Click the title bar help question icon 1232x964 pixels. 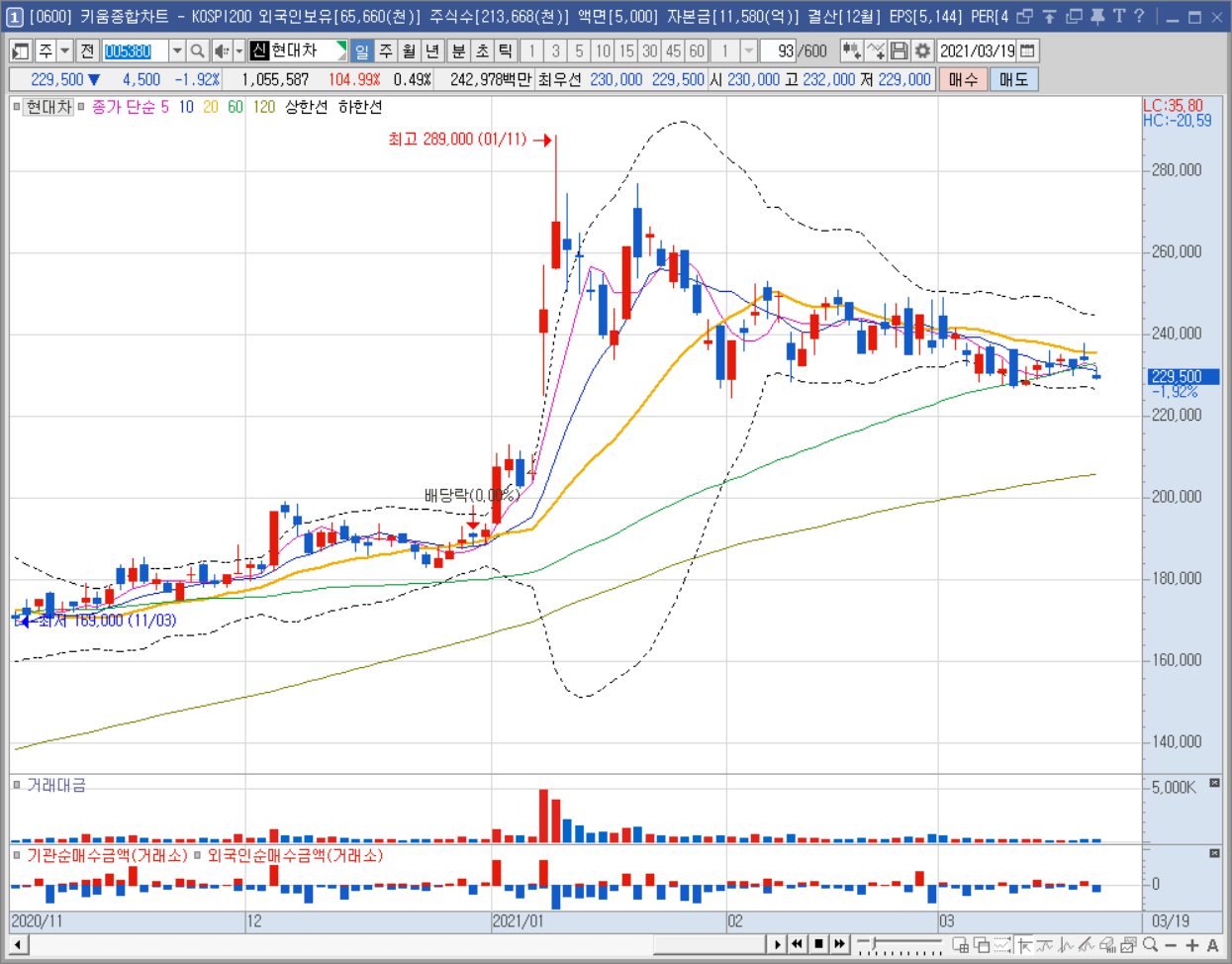coord(1139,16)
